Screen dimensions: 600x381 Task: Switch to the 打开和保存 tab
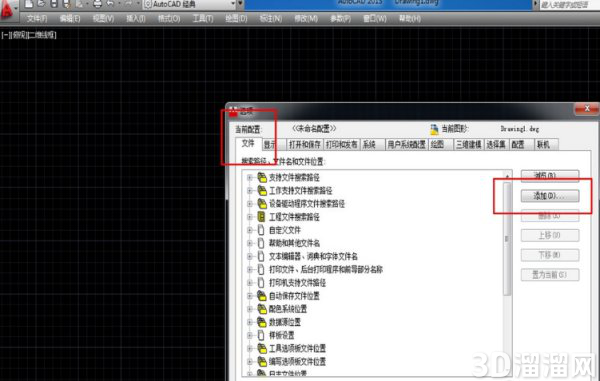(x=305, y=145)
